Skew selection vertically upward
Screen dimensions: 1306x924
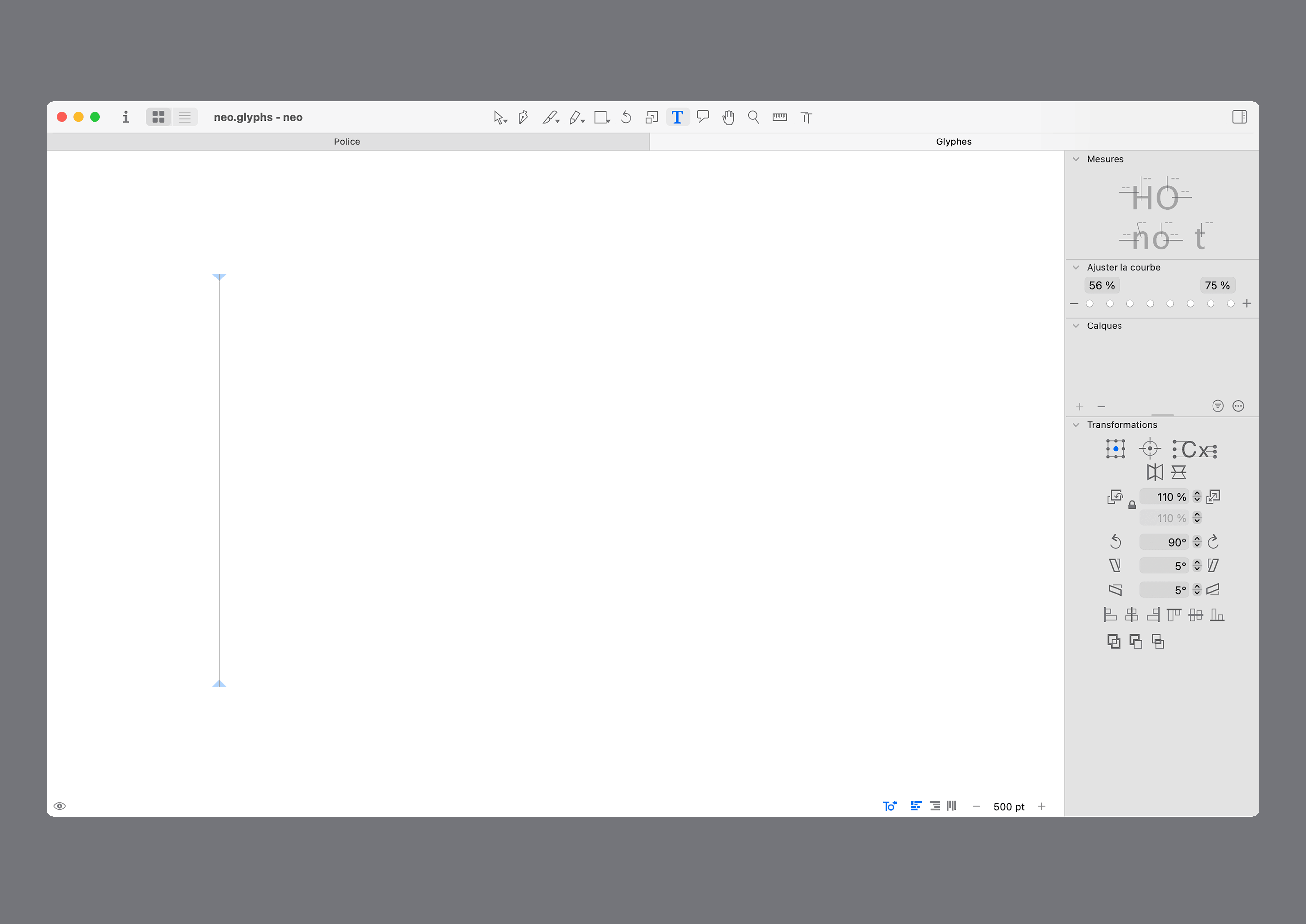1213,590
